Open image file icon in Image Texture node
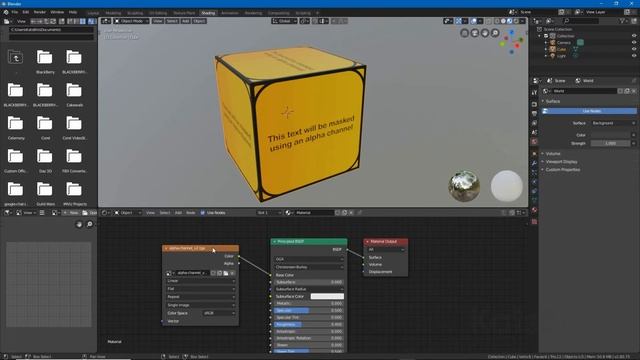This screenshot has height=360, width=640. pyautogui.click(x=226, y=273)
